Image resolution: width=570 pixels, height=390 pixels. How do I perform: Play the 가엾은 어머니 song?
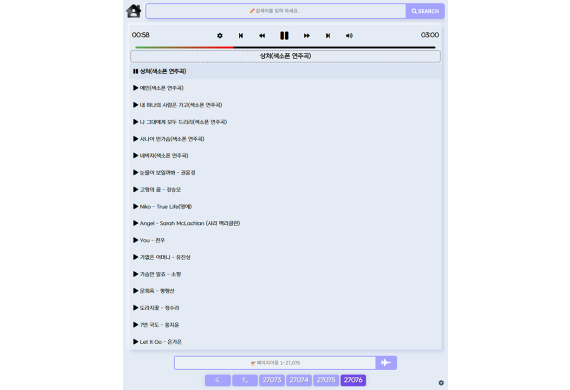coord(285,257)
